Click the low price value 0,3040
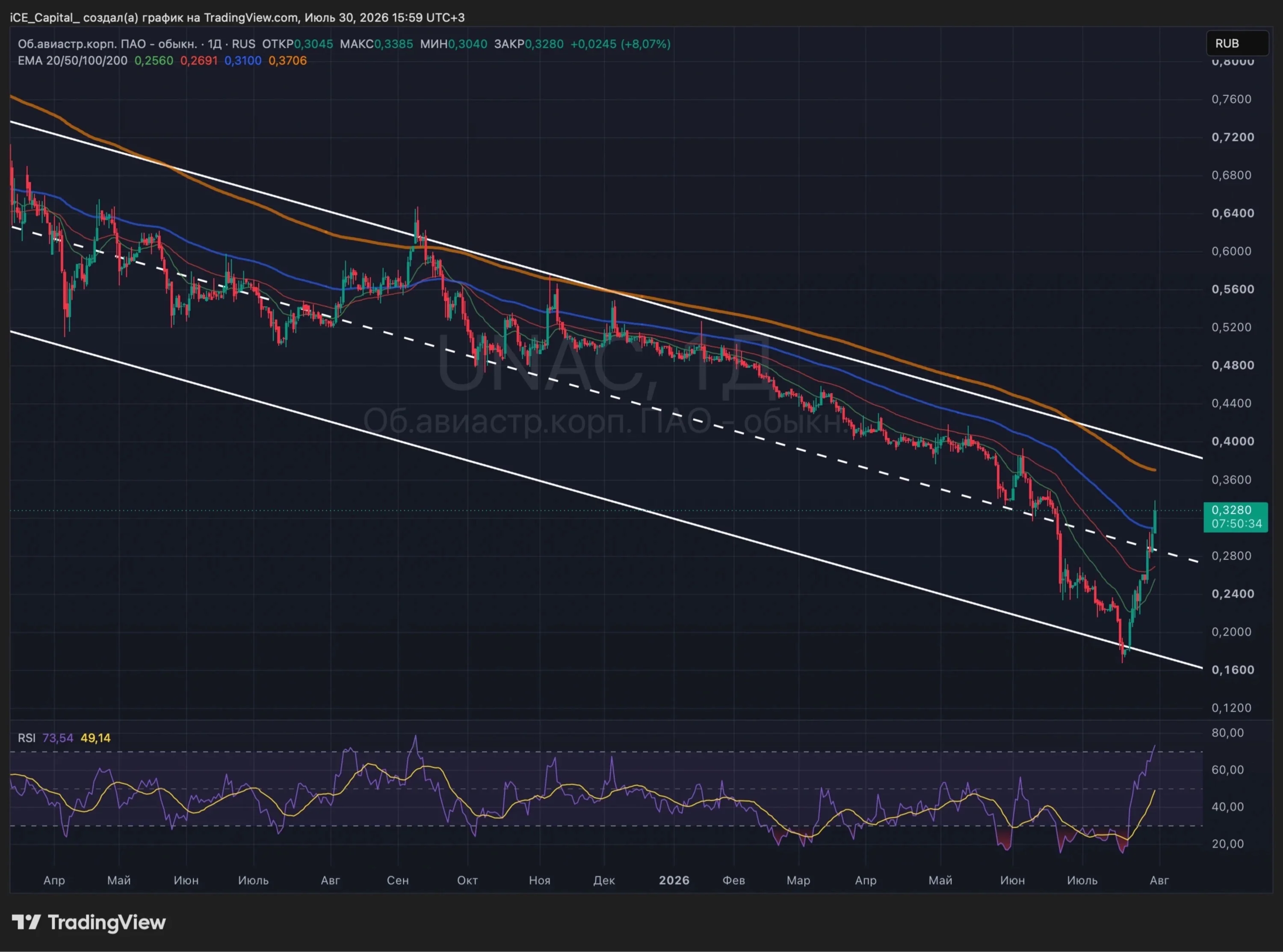This screenshot has height=952, width=1283. [468, 44]
